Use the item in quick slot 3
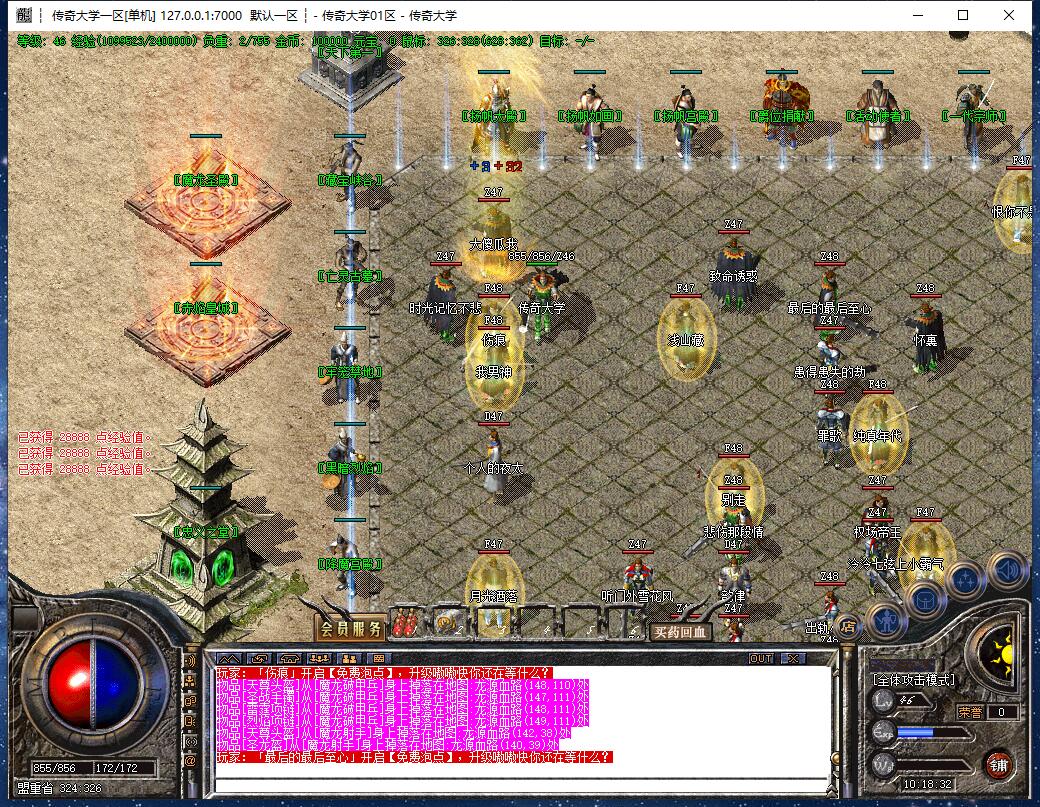This screenshot has width=1040, height=807. point(493,622)
